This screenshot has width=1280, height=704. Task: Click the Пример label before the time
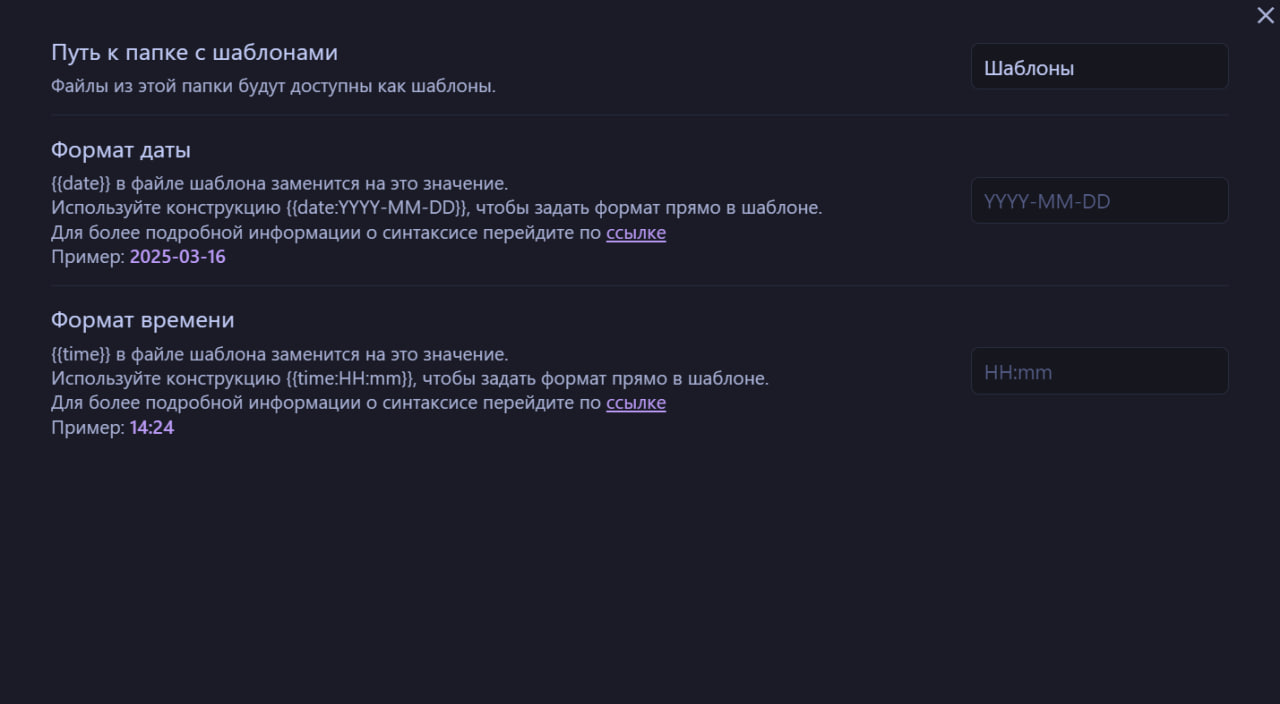(87, 428)
